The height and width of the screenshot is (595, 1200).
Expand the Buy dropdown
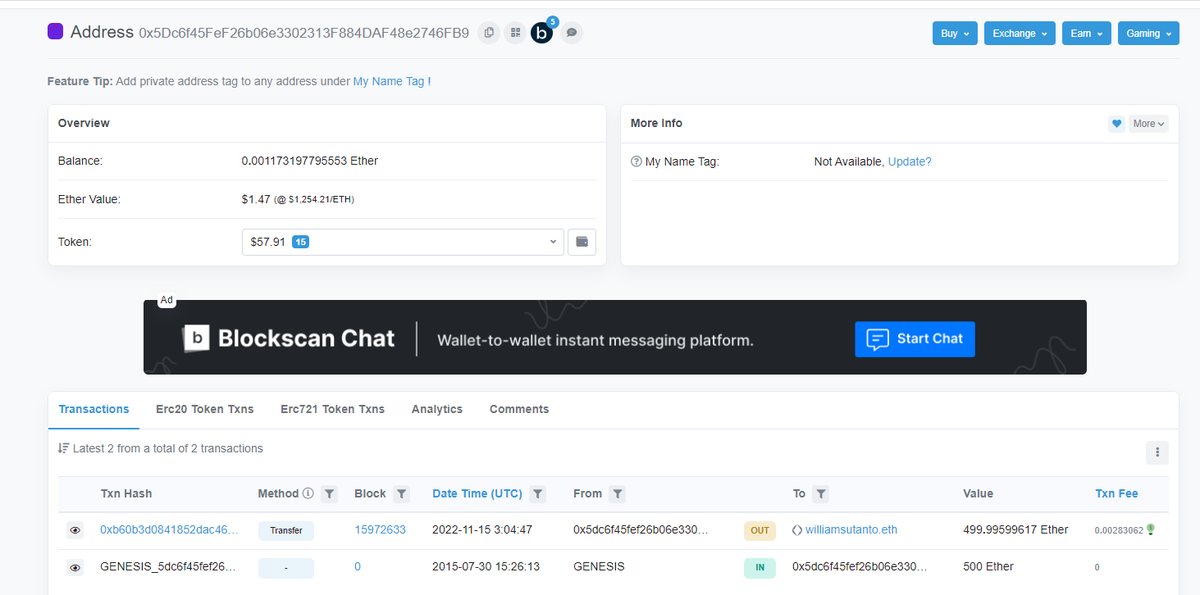tap(955, 33)
